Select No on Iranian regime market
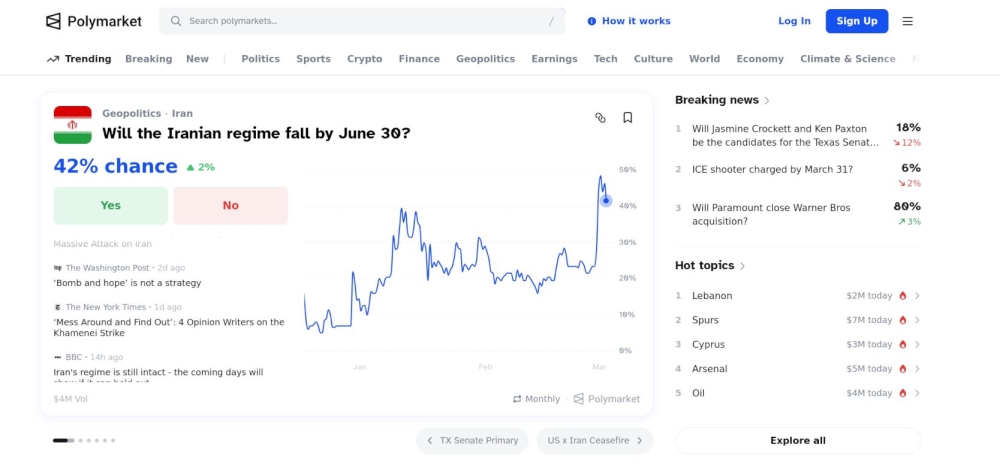Viewport: 1000px width, 471px height. click(x=230, y=205)
